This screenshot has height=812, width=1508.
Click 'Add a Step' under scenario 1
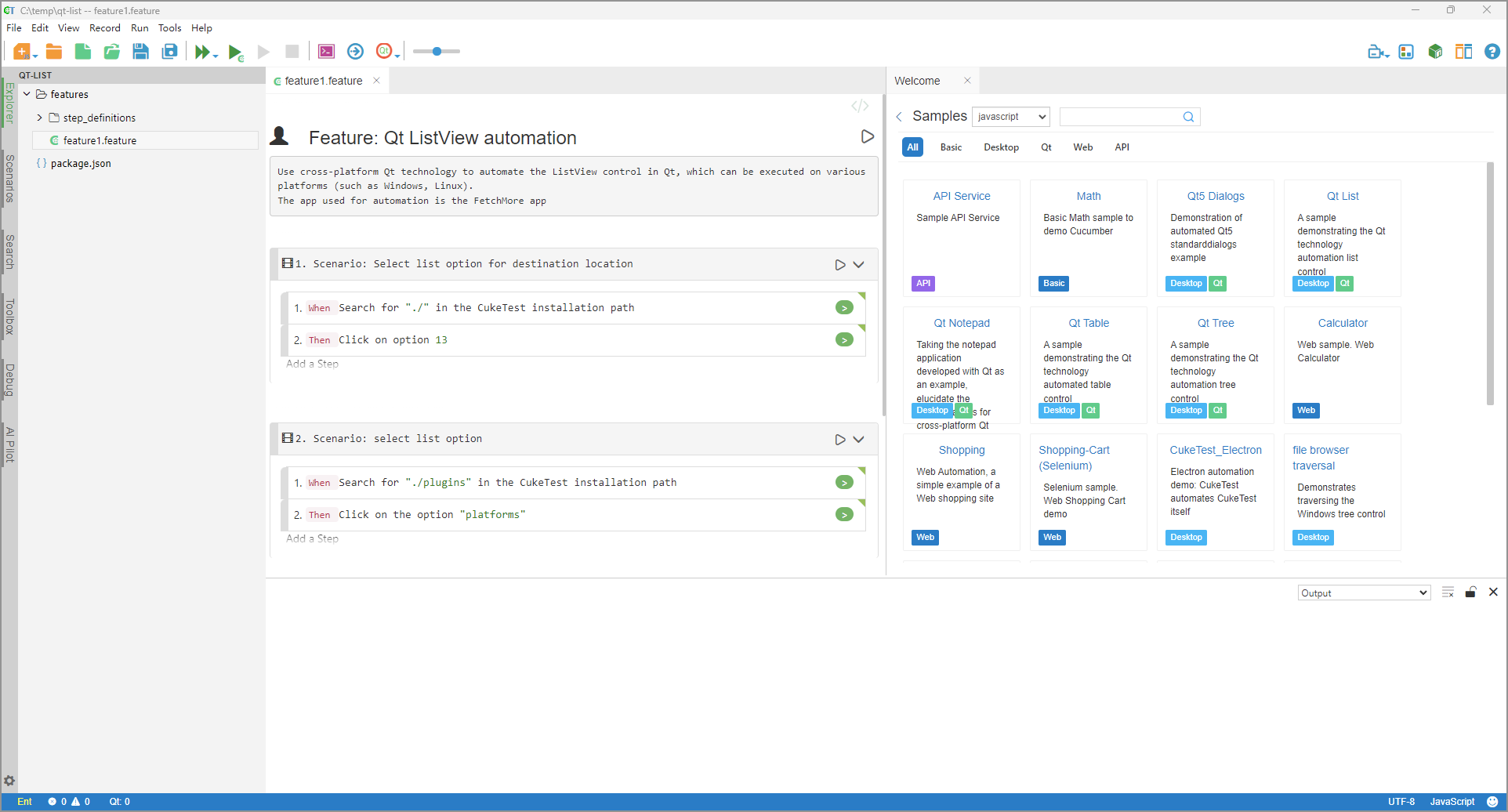(312, 364)
